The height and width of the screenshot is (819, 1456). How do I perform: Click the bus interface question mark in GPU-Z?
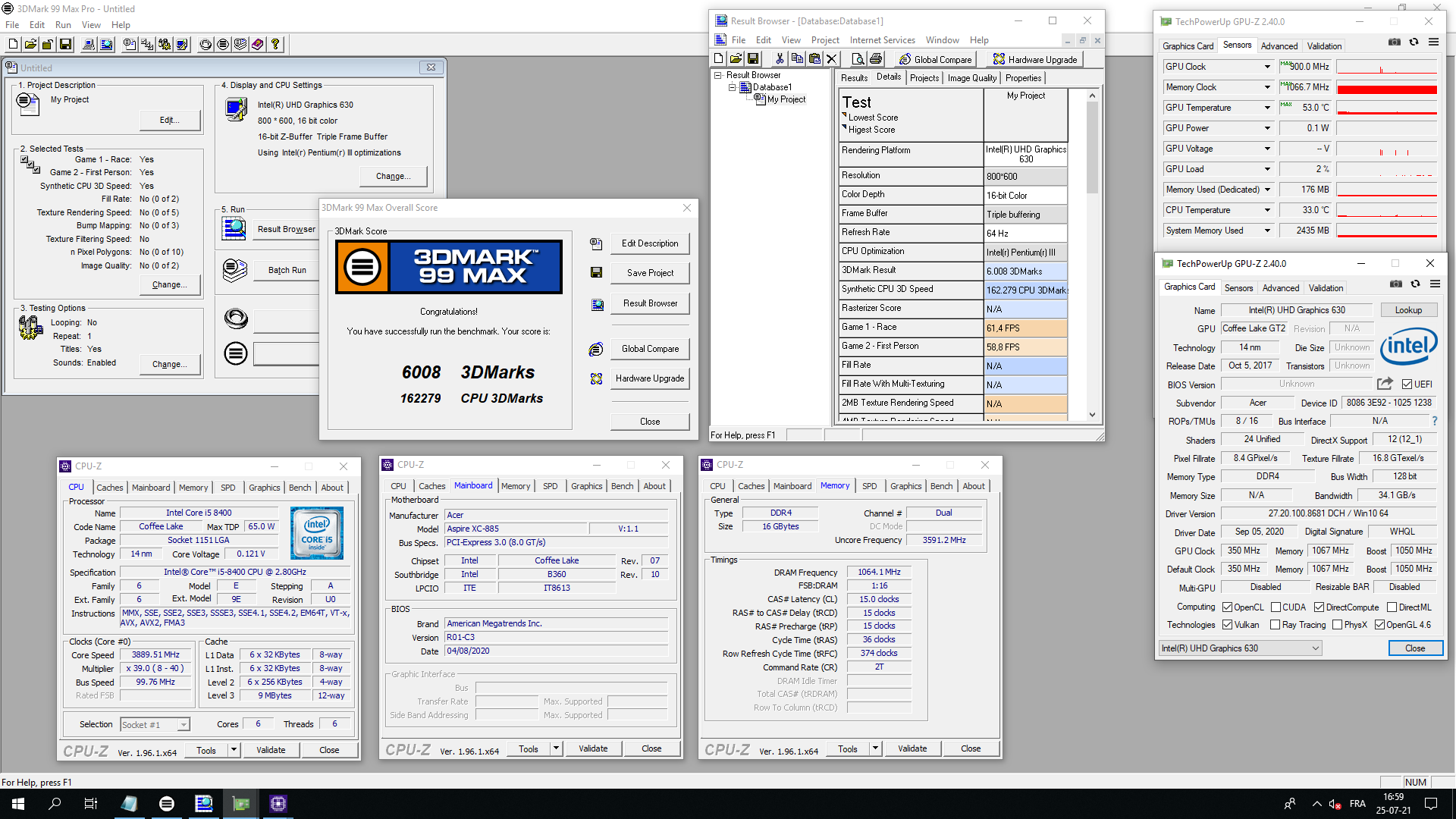click(x=1434, y=421)
